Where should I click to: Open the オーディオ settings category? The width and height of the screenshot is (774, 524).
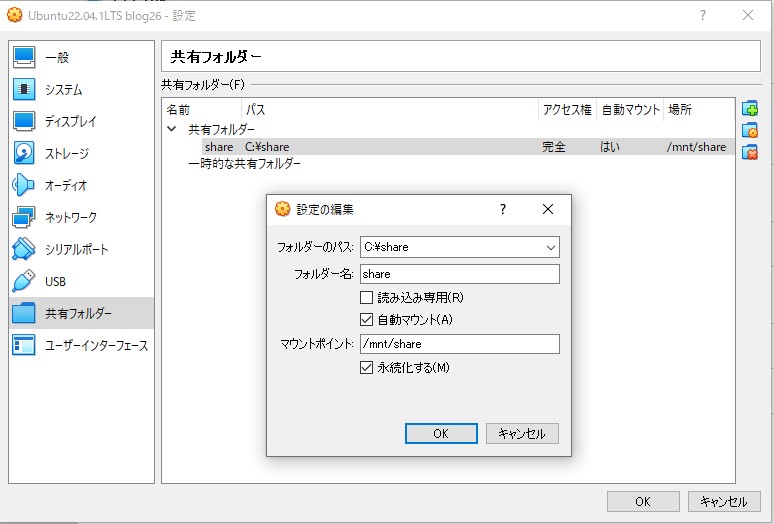point(81,186)
